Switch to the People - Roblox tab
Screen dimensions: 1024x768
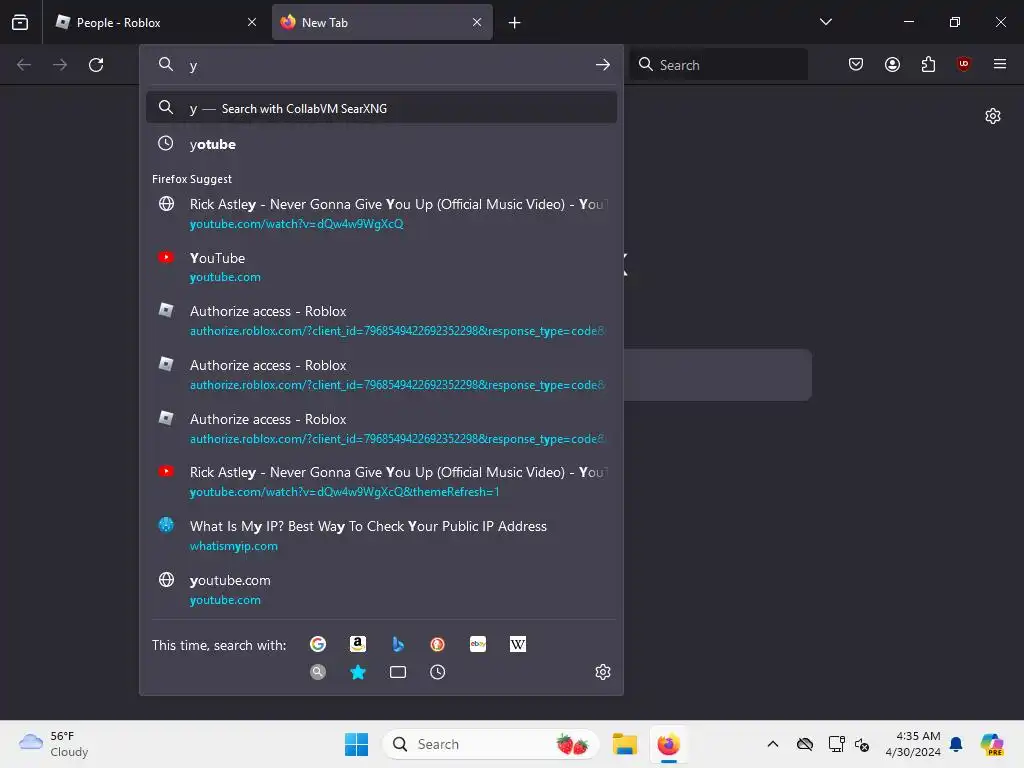click(155, 22)
